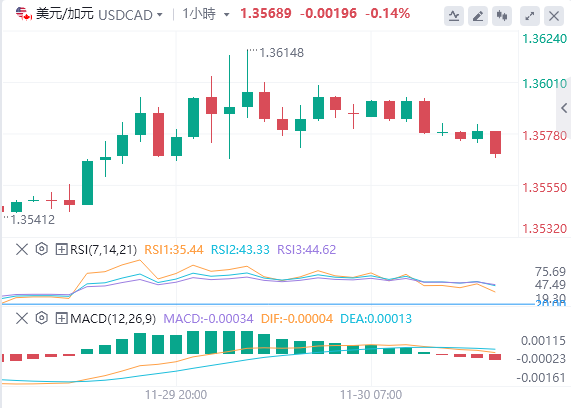
Task: Click the 1.36148 high price marker
Action: [281, 53]
